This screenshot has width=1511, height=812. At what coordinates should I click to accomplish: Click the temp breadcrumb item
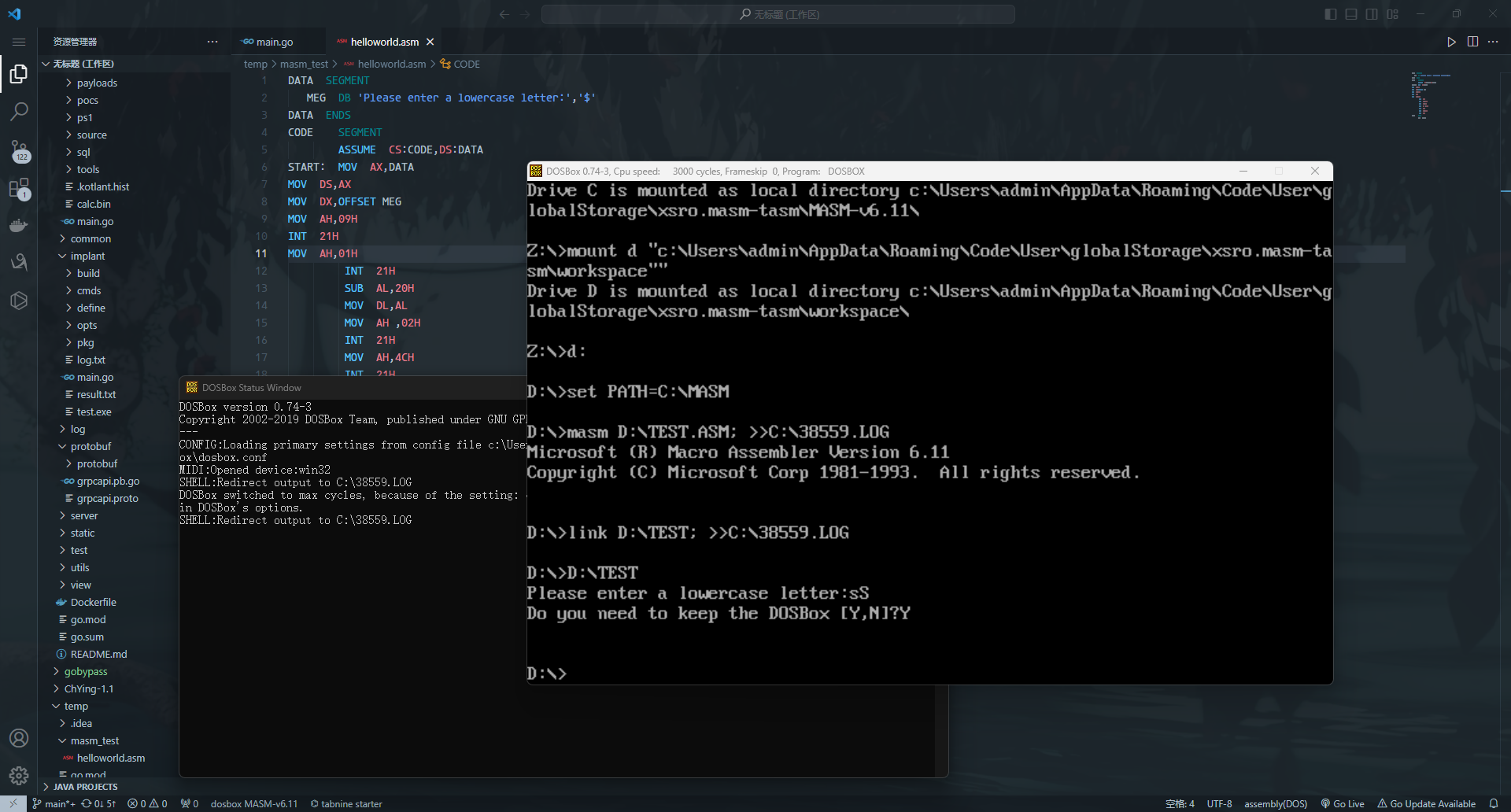coord(255,64)
